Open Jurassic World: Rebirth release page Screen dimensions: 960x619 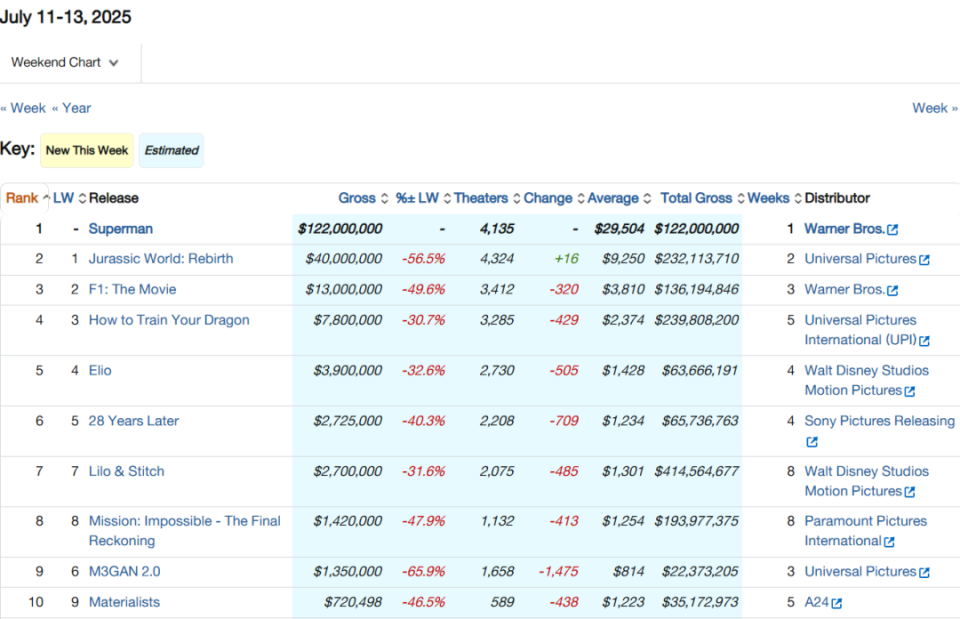click(161, 259)
